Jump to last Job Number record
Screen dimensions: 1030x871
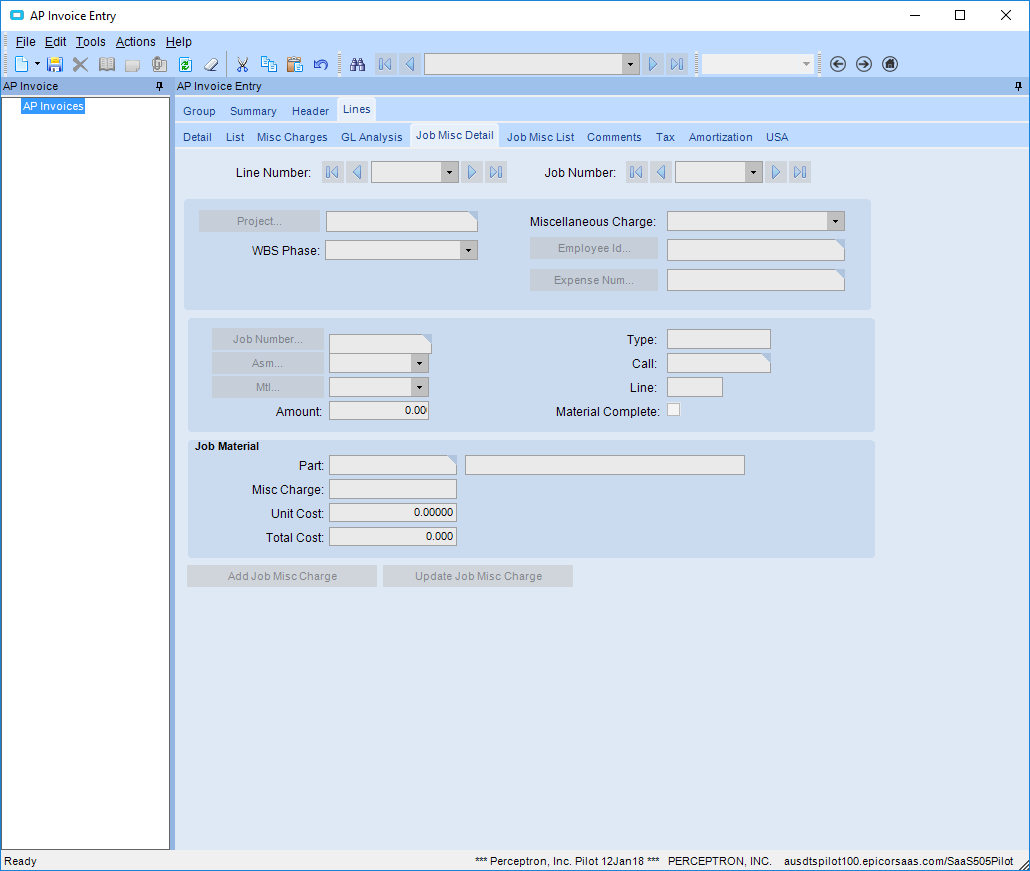click(x=800, y=172)
